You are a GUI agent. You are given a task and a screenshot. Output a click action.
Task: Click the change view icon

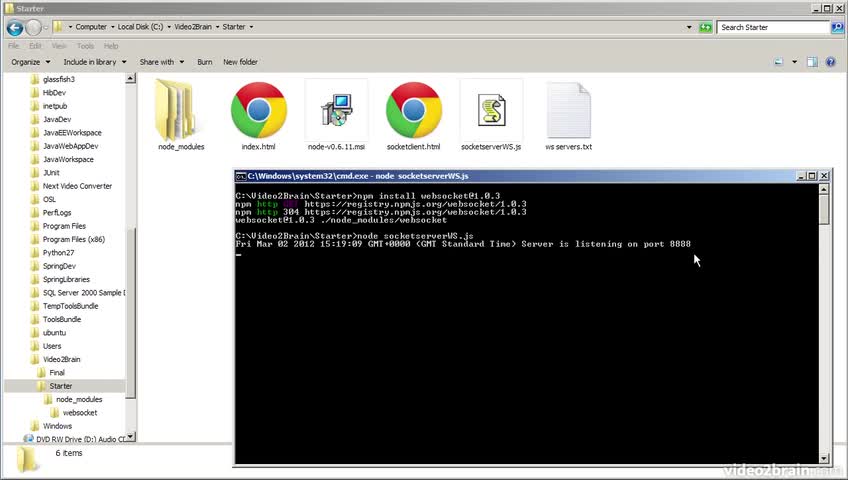point(779,62)
